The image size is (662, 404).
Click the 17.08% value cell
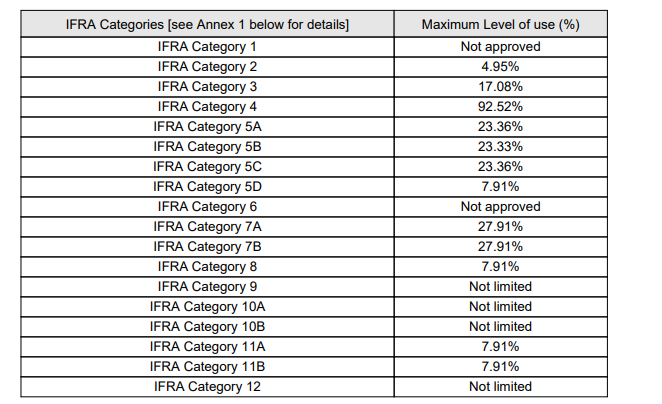(x=500, y=87)
